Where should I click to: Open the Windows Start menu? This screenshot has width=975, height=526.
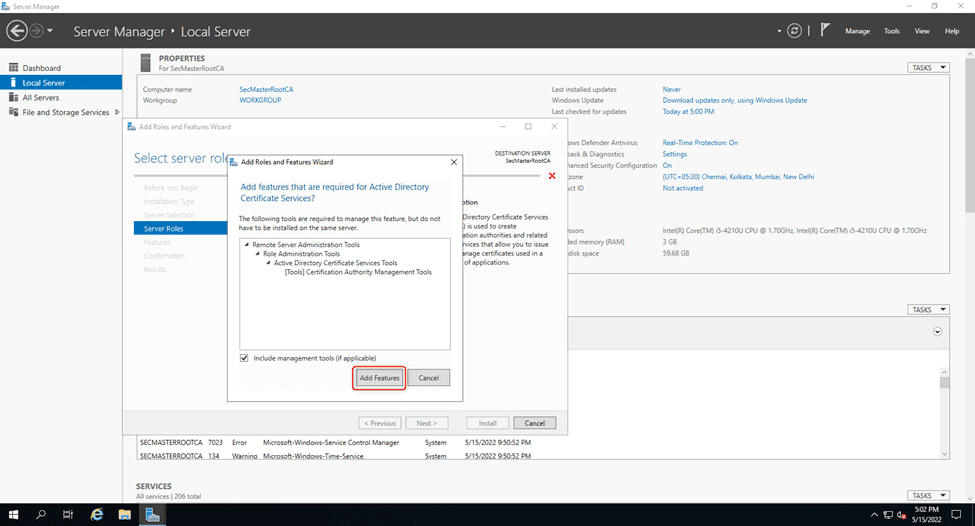(x=13, y=515)
